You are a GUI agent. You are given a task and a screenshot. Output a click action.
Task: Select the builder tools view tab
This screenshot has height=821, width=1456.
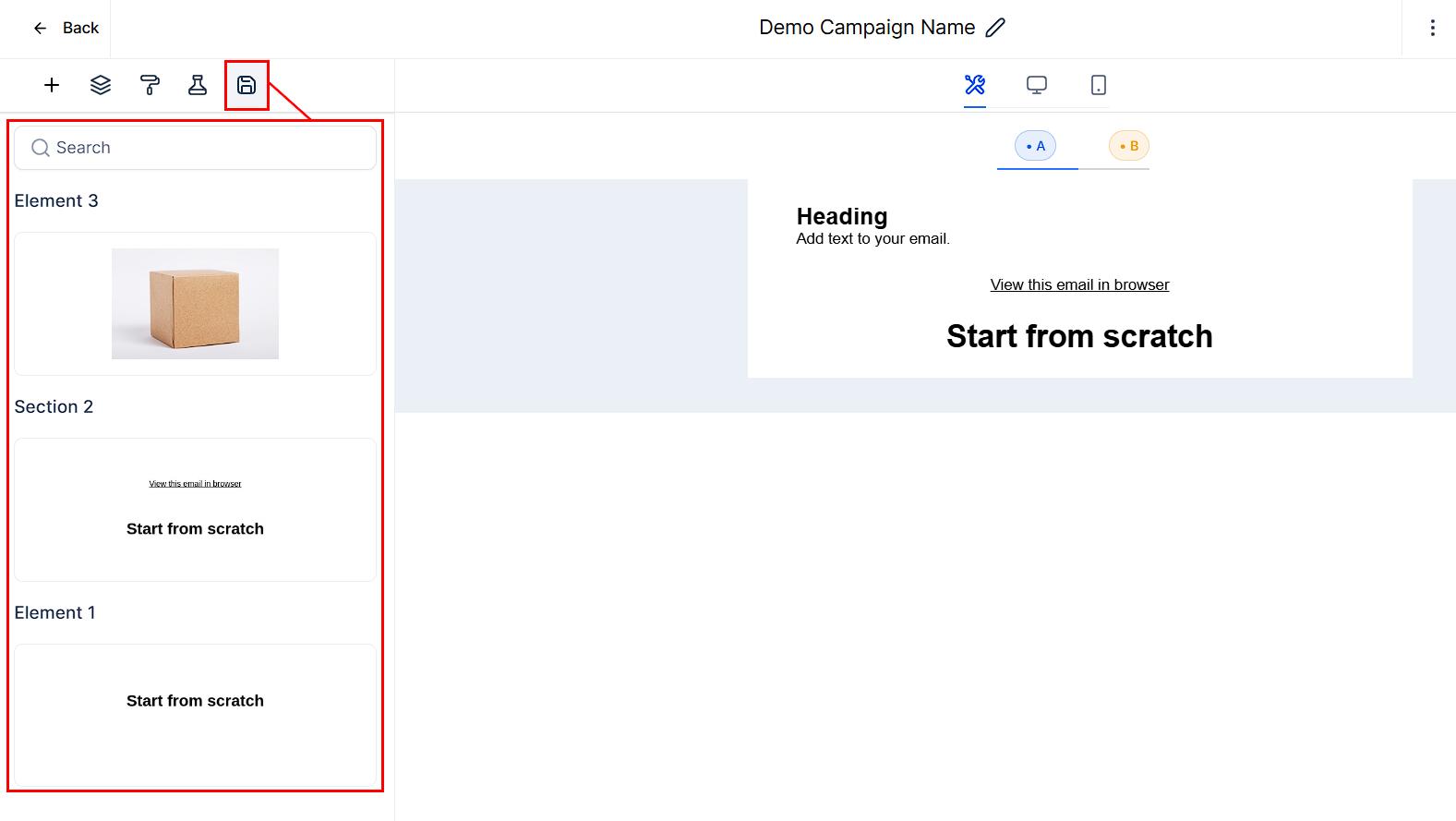coord(975,85)
